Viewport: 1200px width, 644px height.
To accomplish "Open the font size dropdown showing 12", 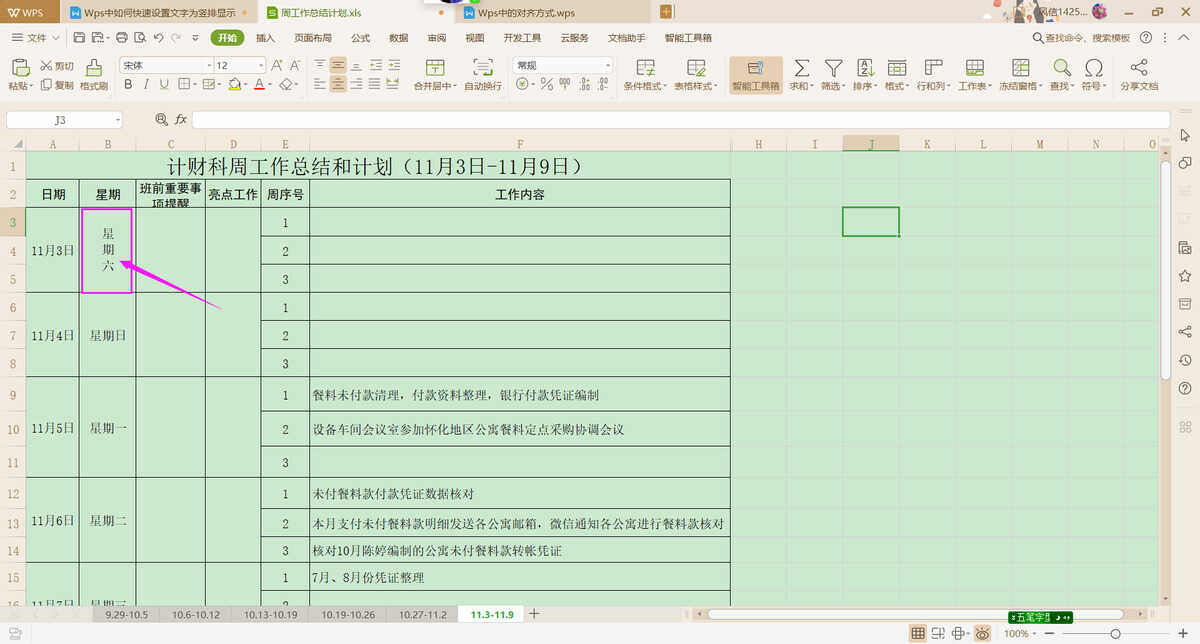I will pos(261,65).
